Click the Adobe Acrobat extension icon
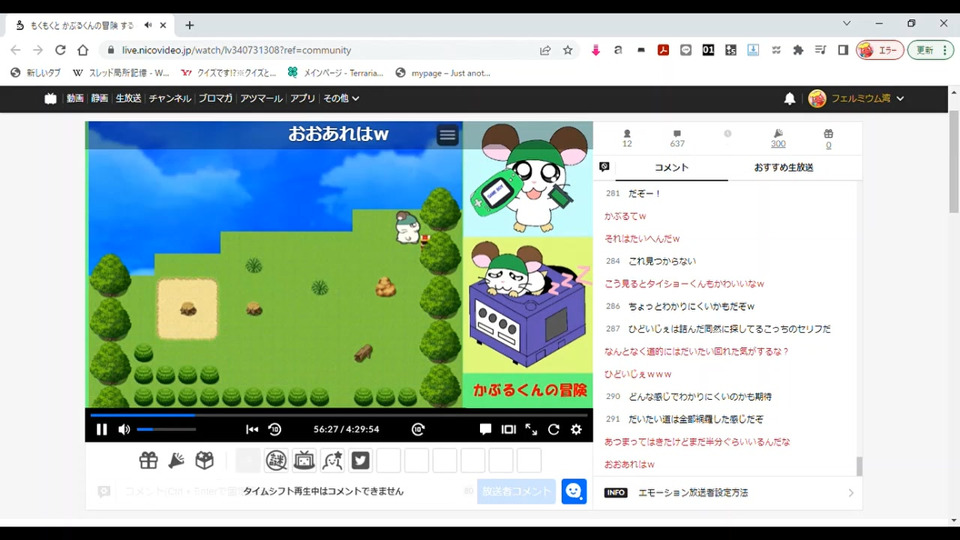 (663, 50)
